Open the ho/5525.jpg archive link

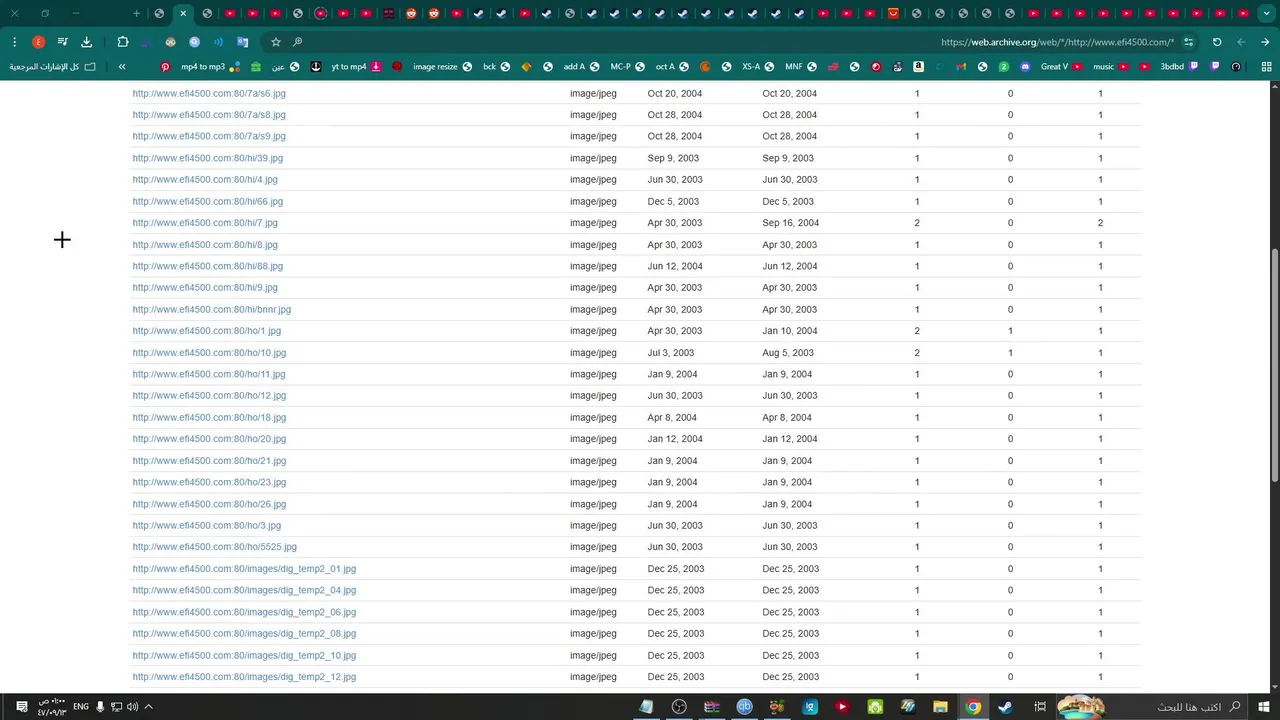tap(214, 547)
